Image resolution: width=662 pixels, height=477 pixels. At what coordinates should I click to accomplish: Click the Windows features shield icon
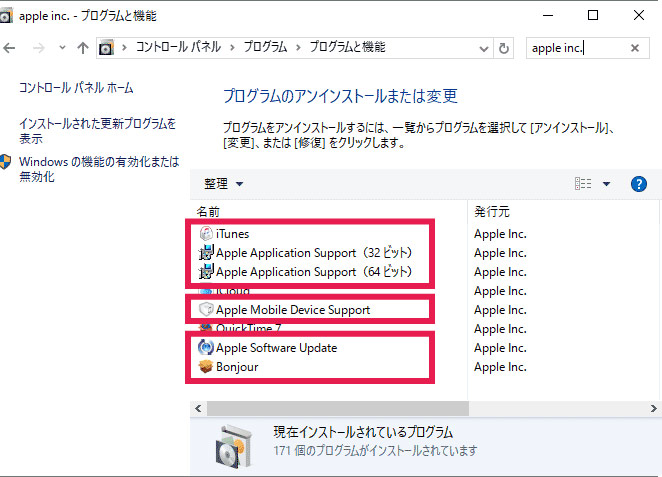5,162
